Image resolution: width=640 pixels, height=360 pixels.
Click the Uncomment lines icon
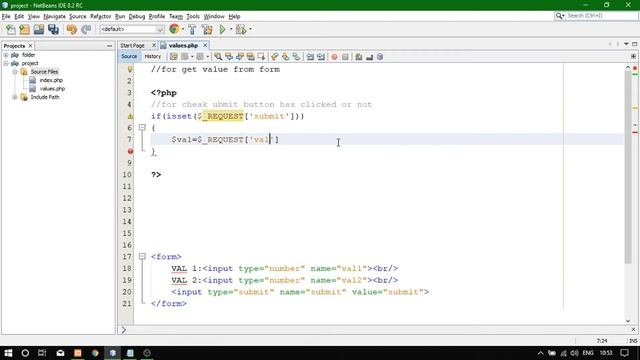point(369,57)
